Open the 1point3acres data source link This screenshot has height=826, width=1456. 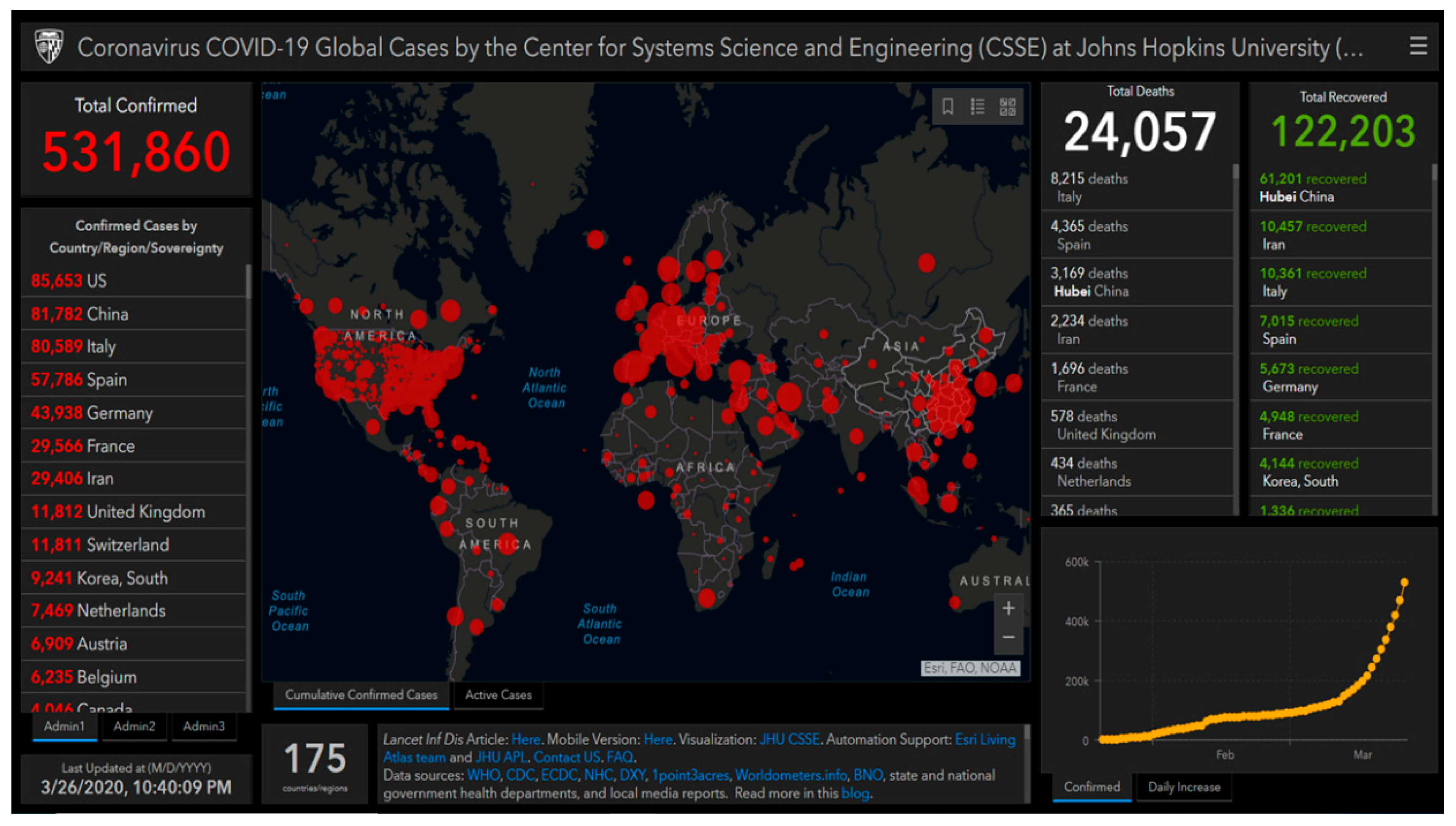click(690, 776)
